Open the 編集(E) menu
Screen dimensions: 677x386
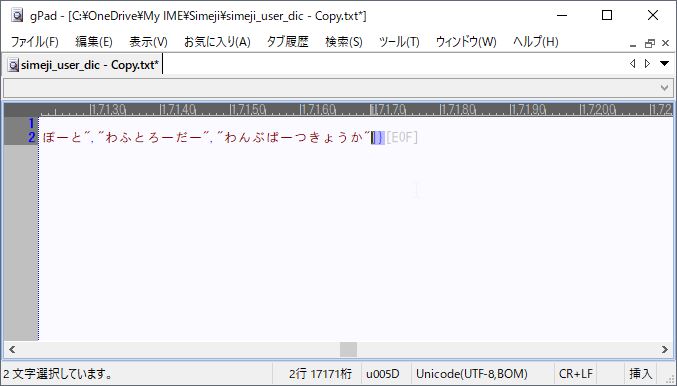click(94, 42)
